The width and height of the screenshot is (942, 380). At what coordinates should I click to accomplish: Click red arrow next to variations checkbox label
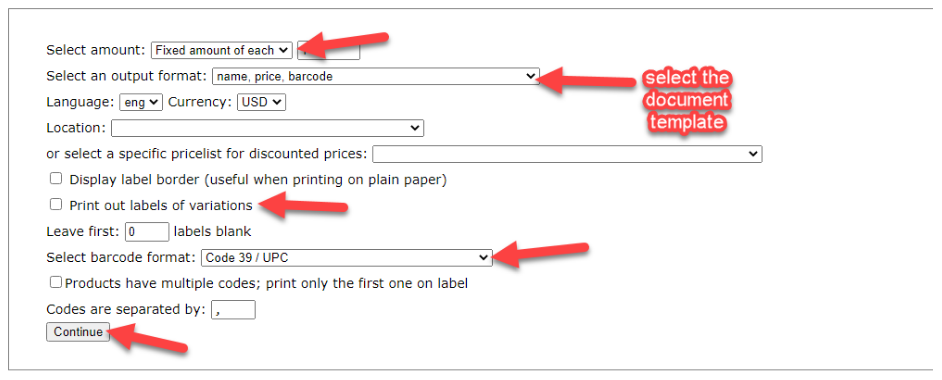(x=304, y=203)
